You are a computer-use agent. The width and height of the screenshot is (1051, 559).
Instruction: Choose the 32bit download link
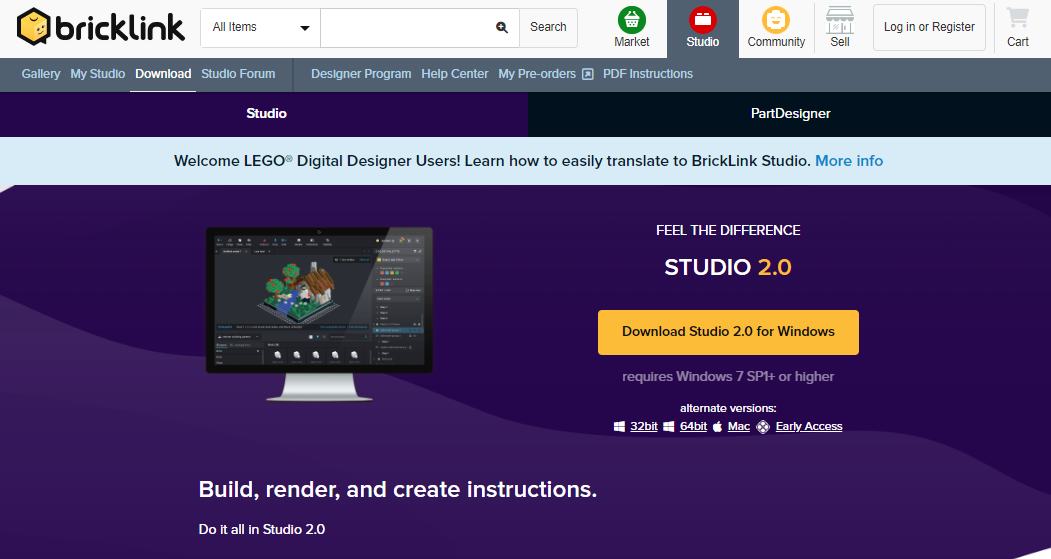[x=643, y=427]
